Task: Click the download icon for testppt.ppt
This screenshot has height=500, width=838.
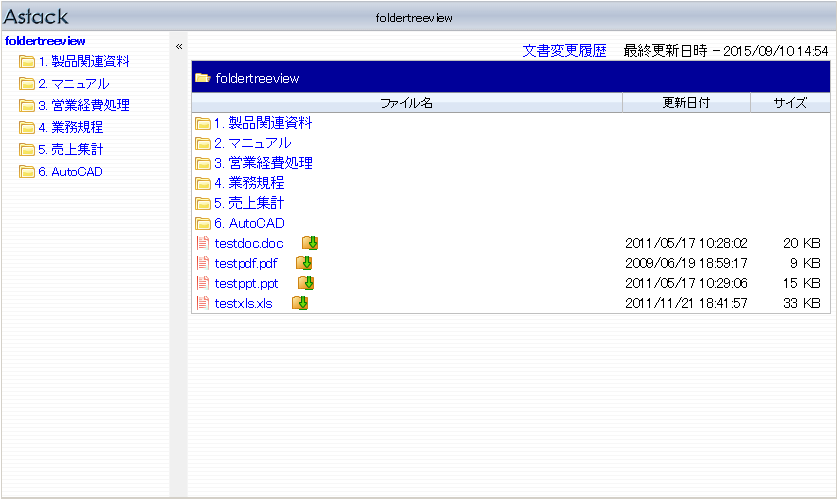Action: 306,283
